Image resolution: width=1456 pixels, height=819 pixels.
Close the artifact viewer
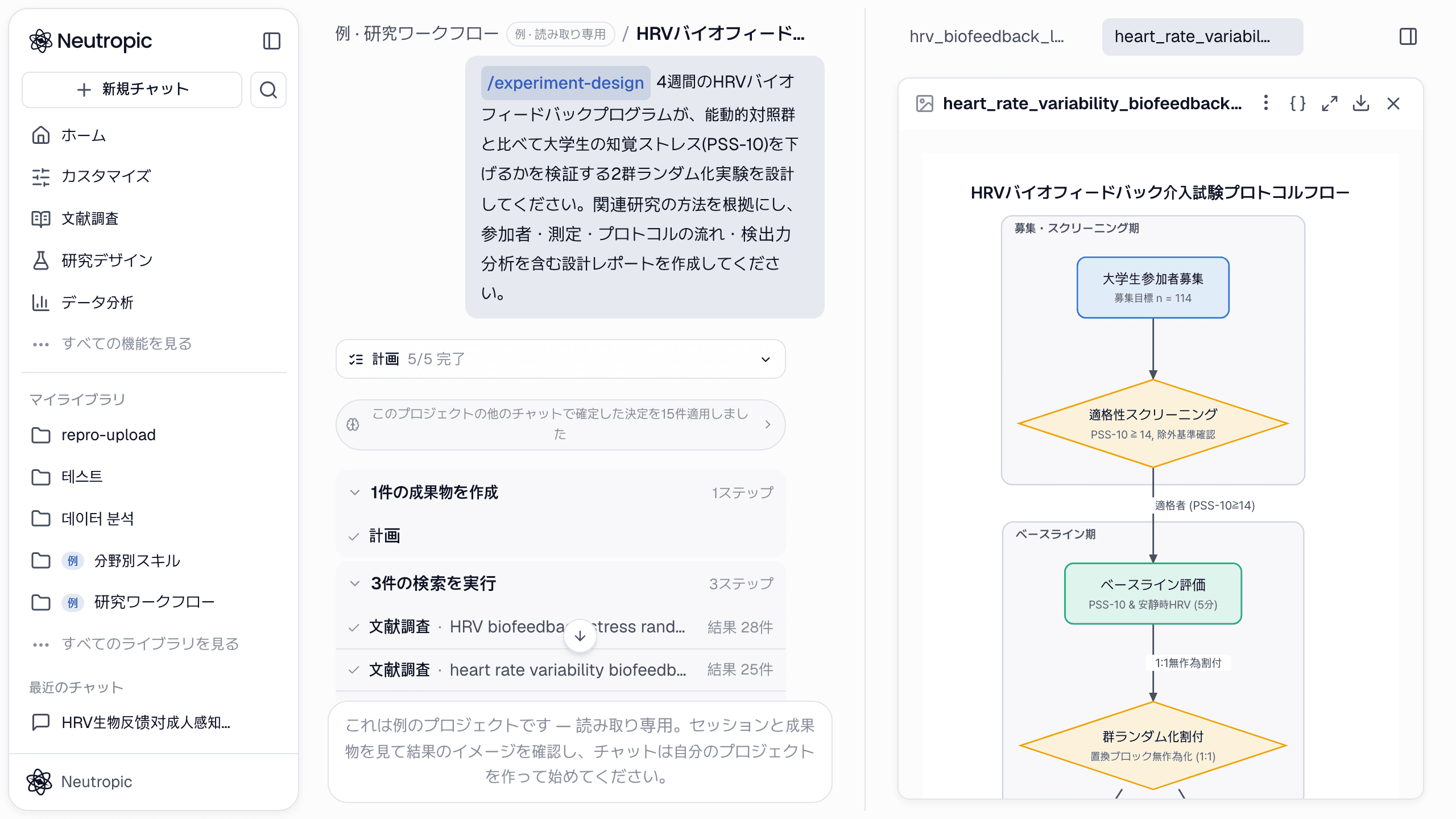point(1393,104)
